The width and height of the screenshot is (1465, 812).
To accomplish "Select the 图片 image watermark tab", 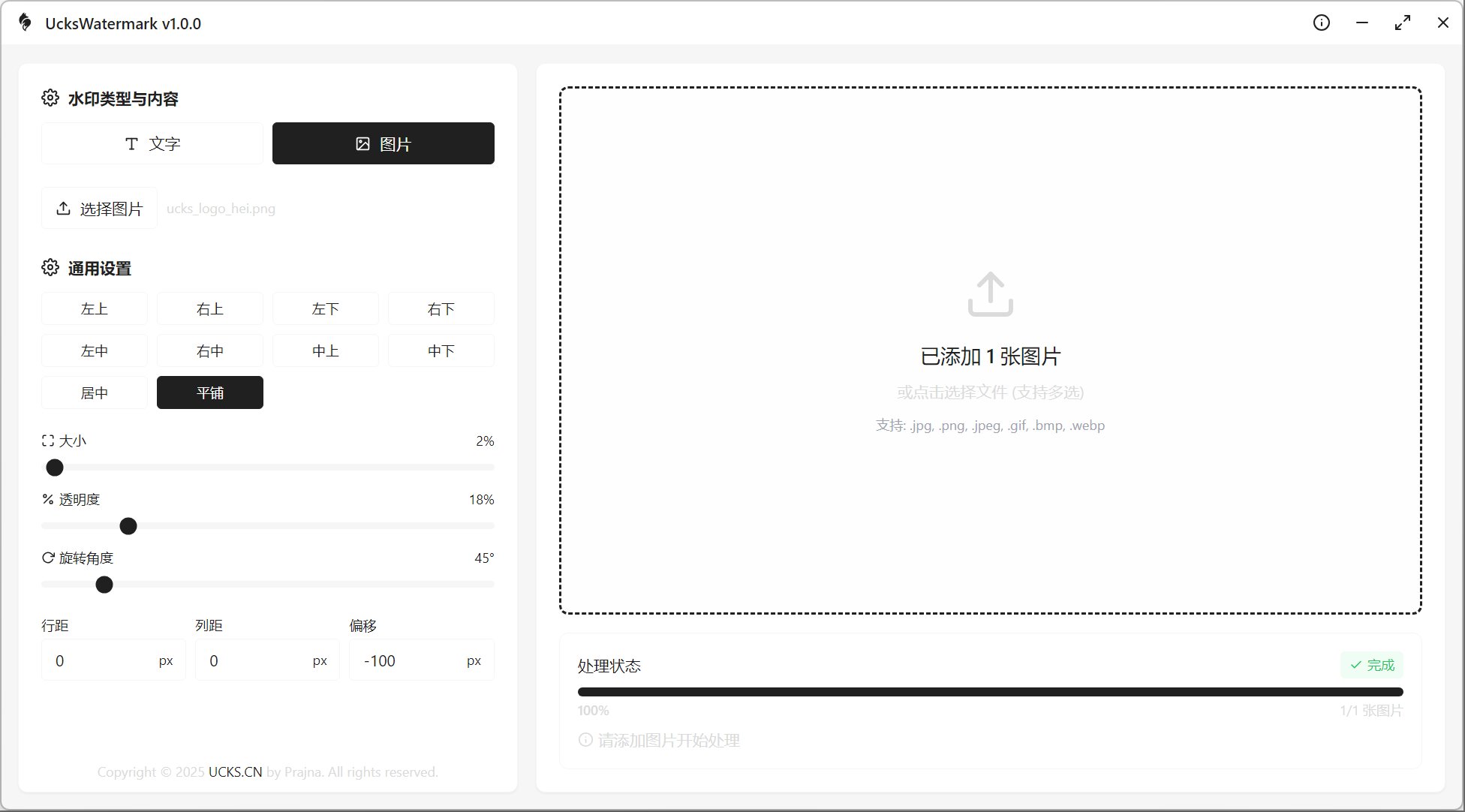I will tap(384, 143).
